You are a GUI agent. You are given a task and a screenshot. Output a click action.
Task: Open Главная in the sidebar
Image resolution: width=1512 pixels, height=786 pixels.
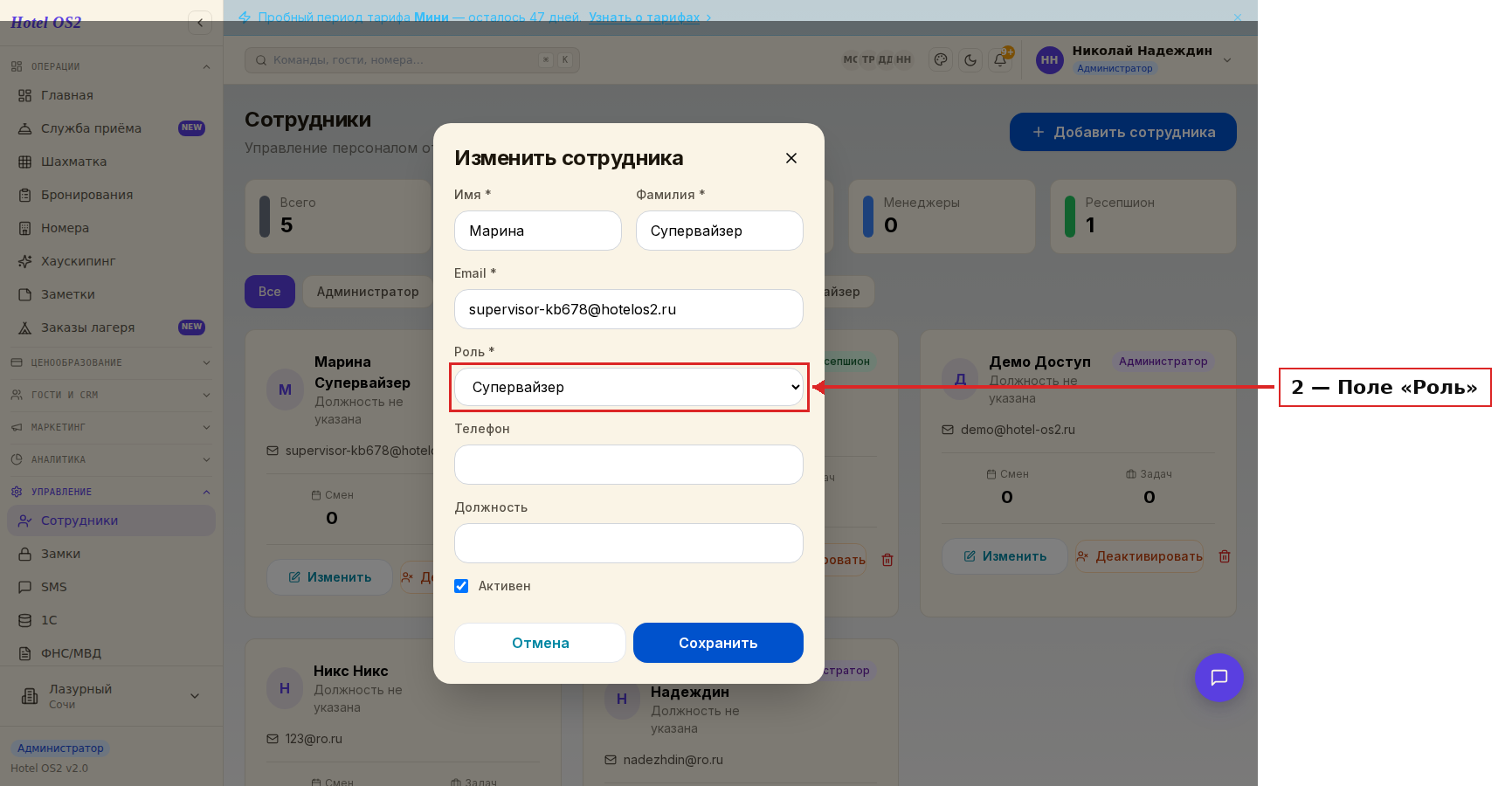point(111,95)
